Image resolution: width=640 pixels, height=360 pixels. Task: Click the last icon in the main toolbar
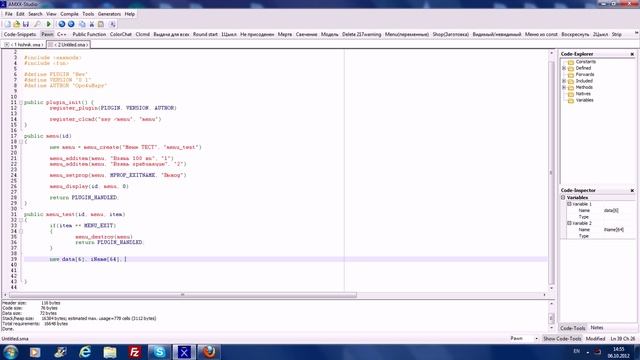coord(113,24)
